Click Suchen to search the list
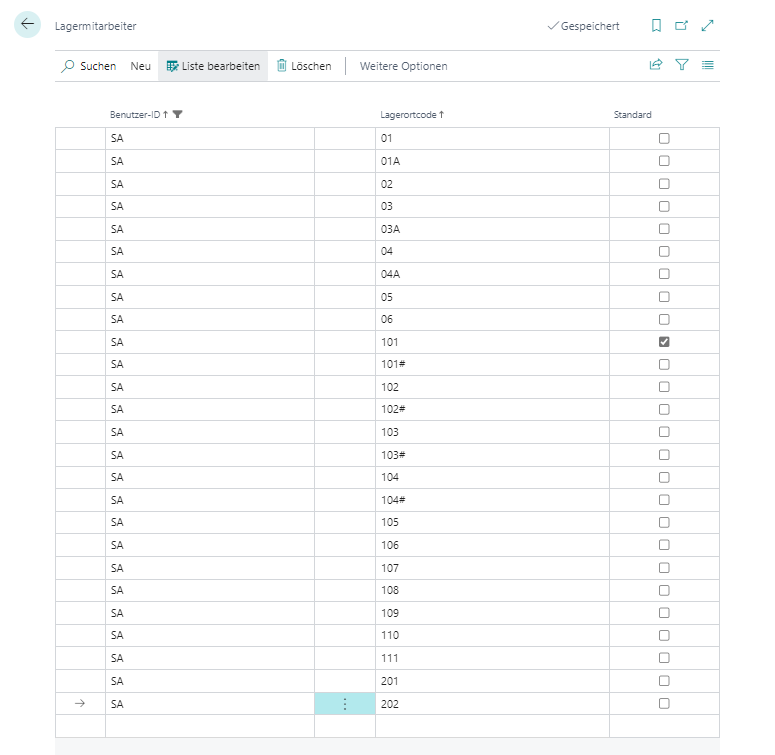 click(x=89, y=66)
